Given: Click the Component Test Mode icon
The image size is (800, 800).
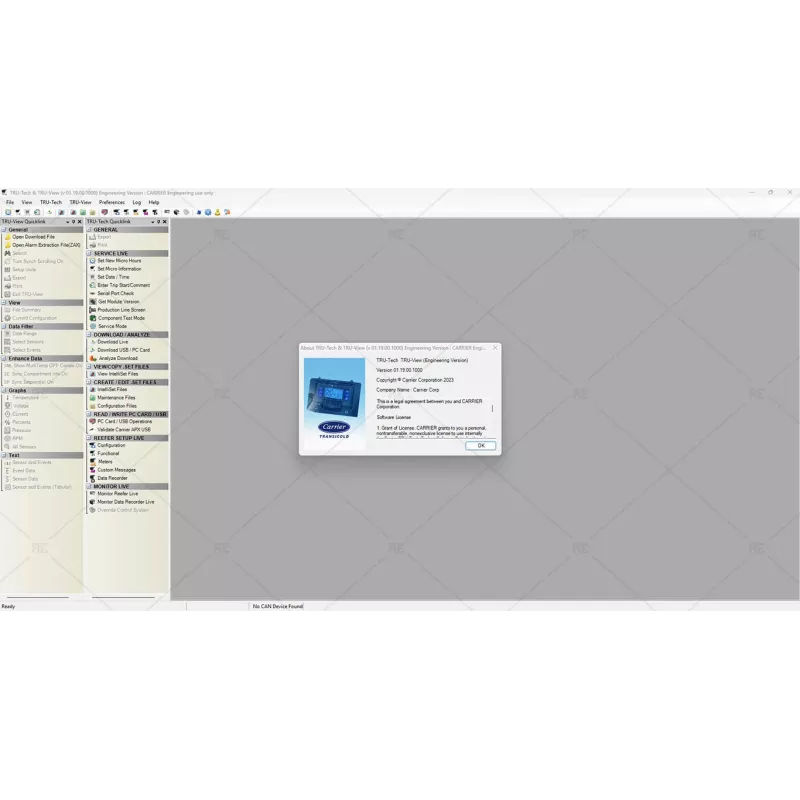Looking at the screenshot, I should coord(91,318).
